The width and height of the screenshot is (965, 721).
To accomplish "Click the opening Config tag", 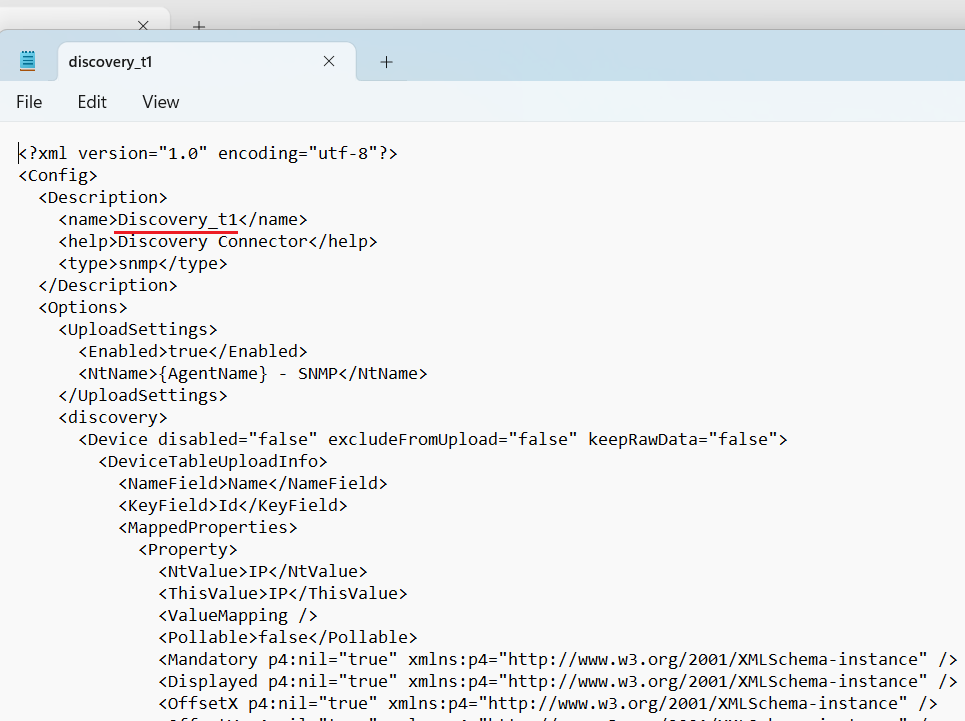I will 58,176.
